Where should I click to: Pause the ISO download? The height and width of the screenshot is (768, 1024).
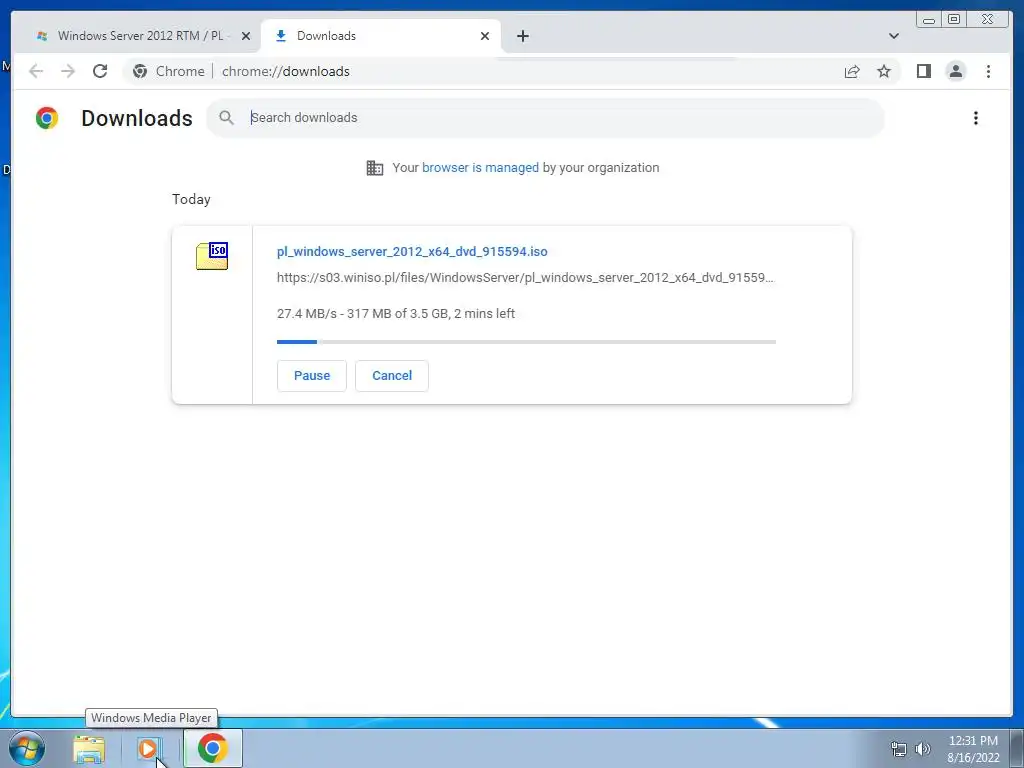point(312,376)
